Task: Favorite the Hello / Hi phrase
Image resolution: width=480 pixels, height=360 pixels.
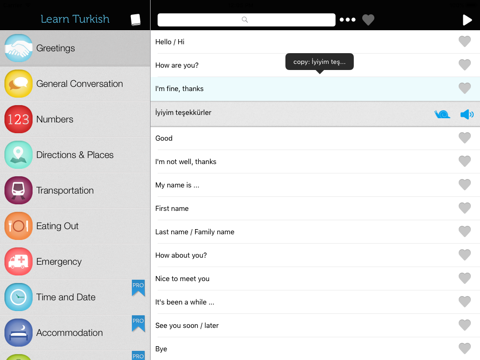Action: [465, 42]
